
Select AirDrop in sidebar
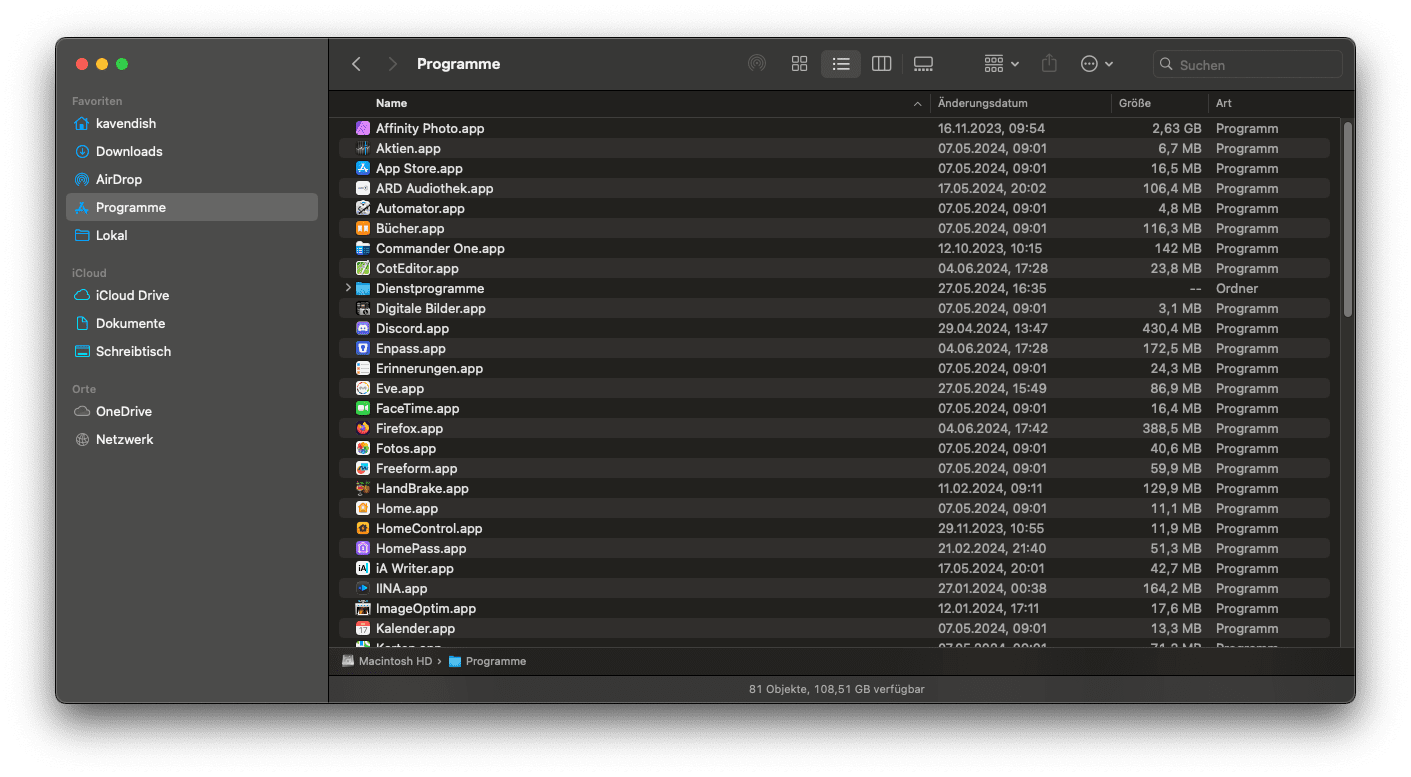click(191, 180)
